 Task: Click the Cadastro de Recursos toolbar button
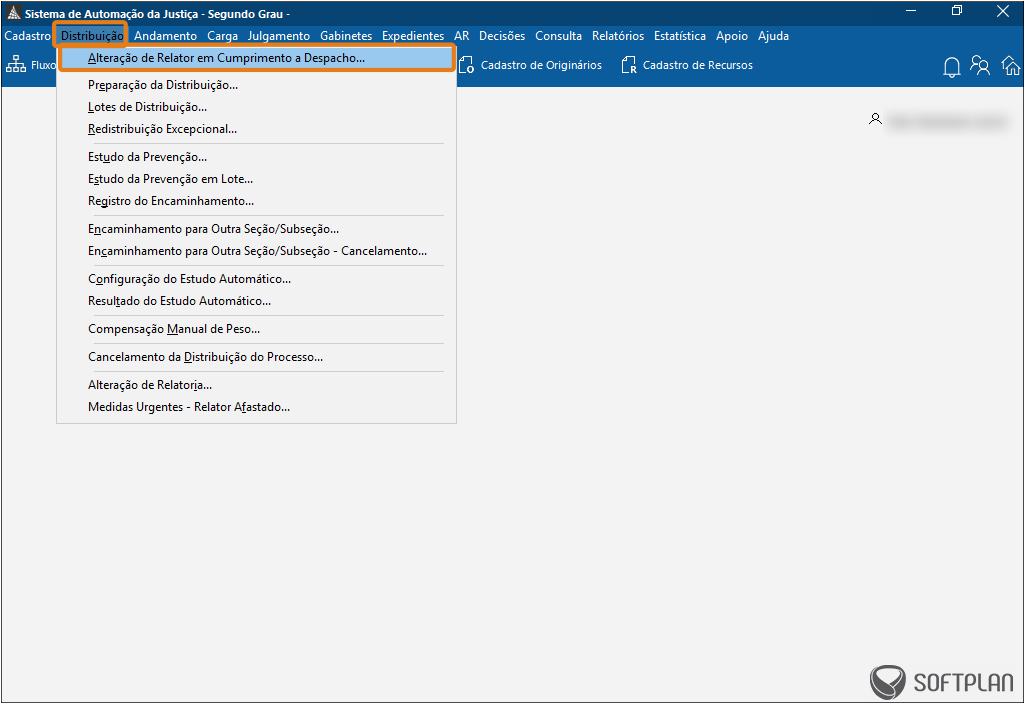click(x=687, y=65)
